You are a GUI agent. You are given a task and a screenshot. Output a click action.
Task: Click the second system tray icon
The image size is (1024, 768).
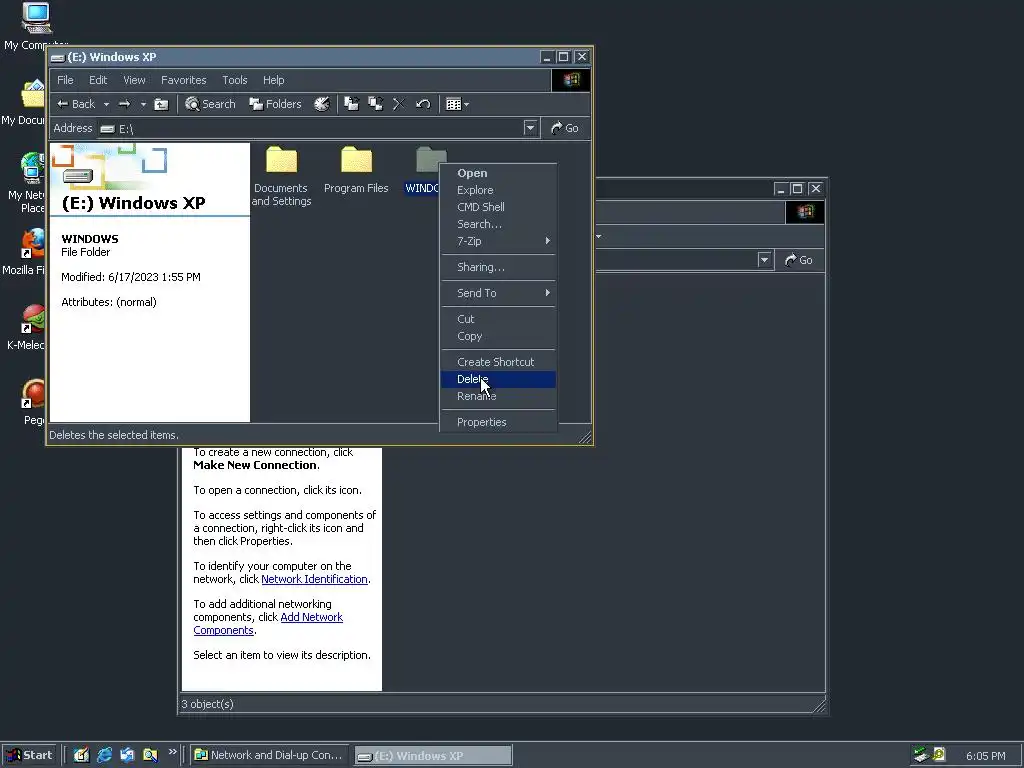tap(939, 755)
